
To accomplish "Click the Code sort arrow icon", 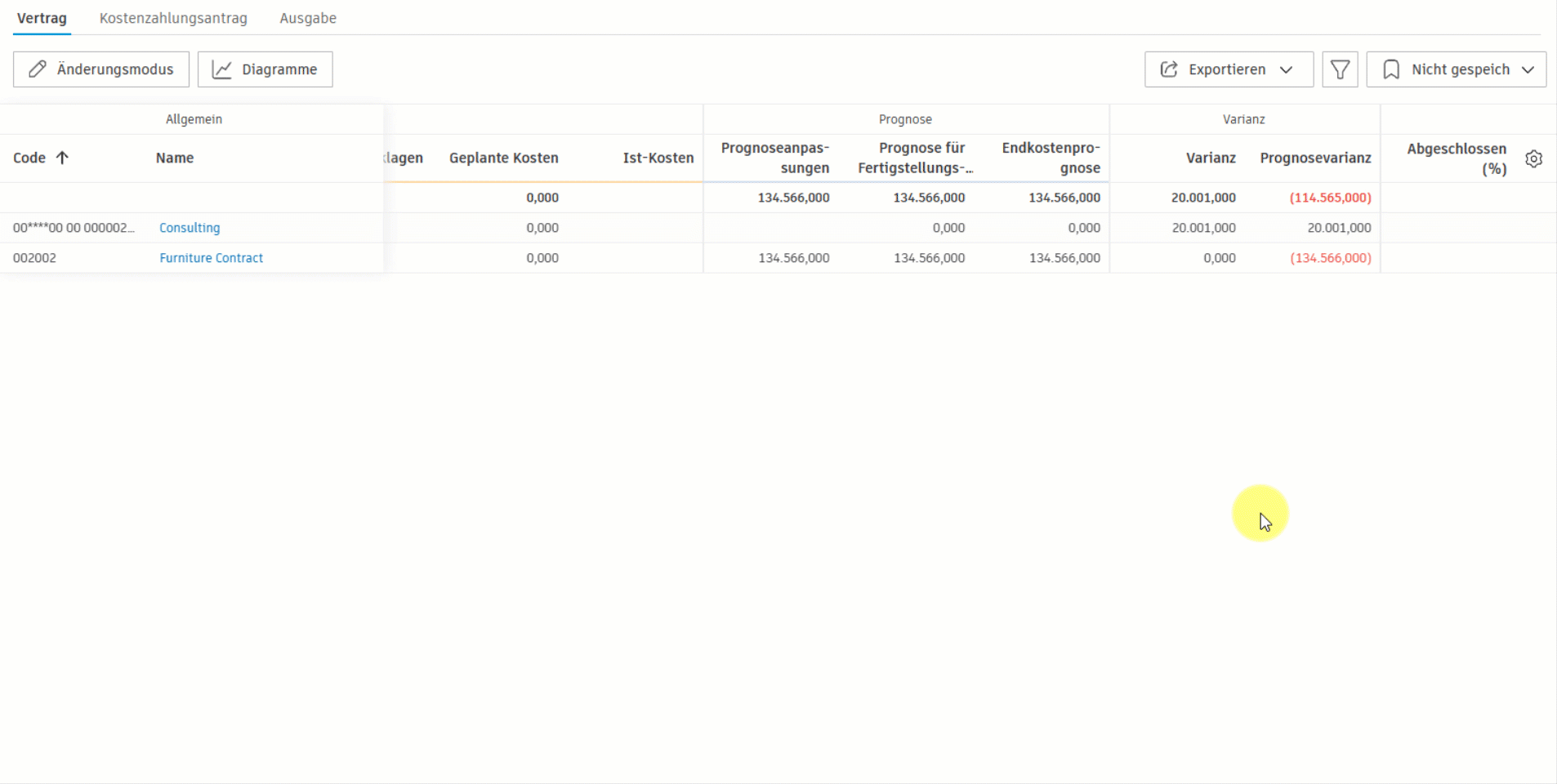I will (x=62, y=158).
